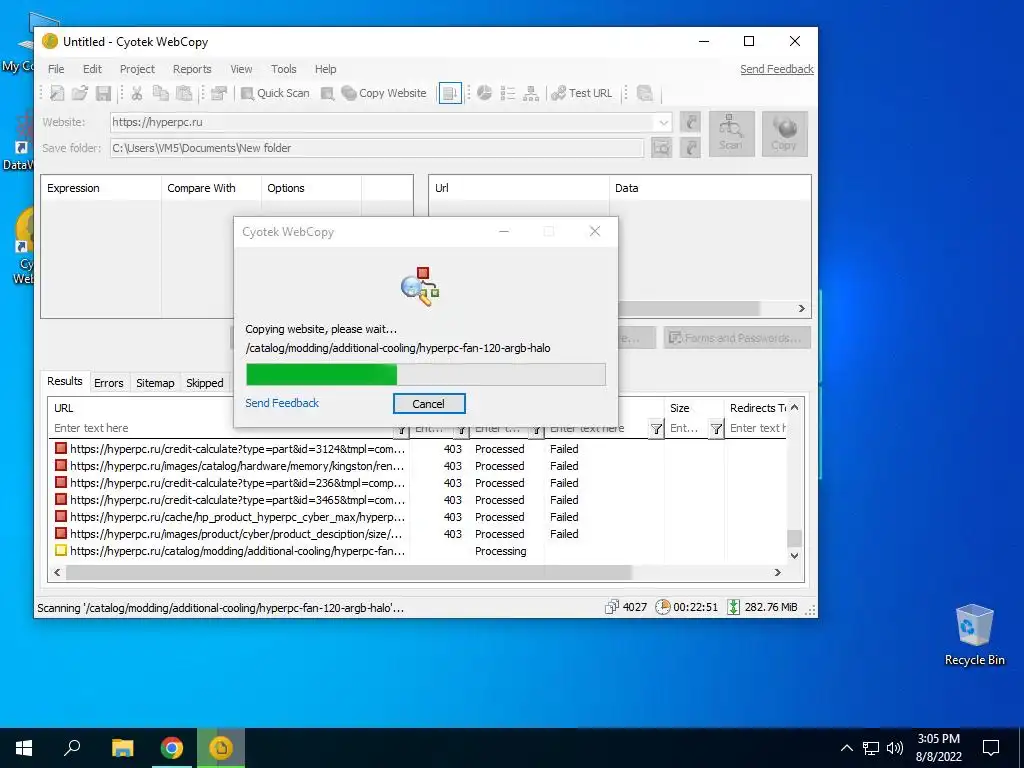Click the results scroll-down arrow
The image size is (1024, 768).
click(794, 556)
